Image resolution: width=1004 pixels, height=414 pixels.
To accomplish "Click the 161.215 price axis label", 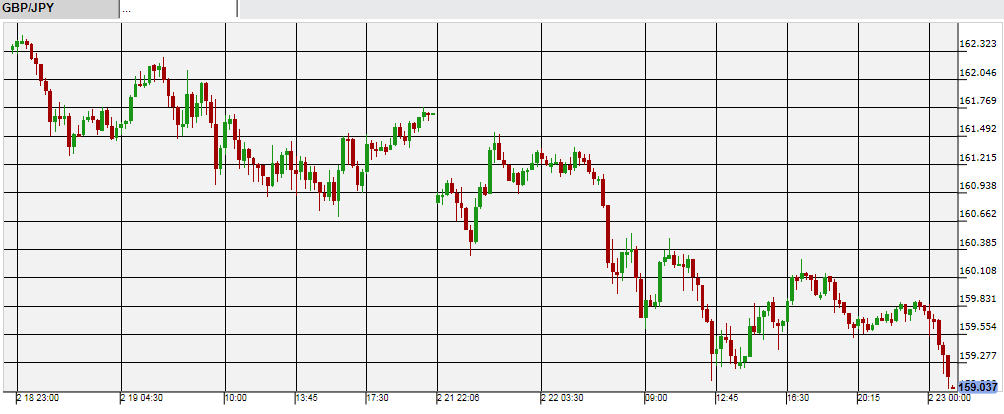I will tap(979, 158).
